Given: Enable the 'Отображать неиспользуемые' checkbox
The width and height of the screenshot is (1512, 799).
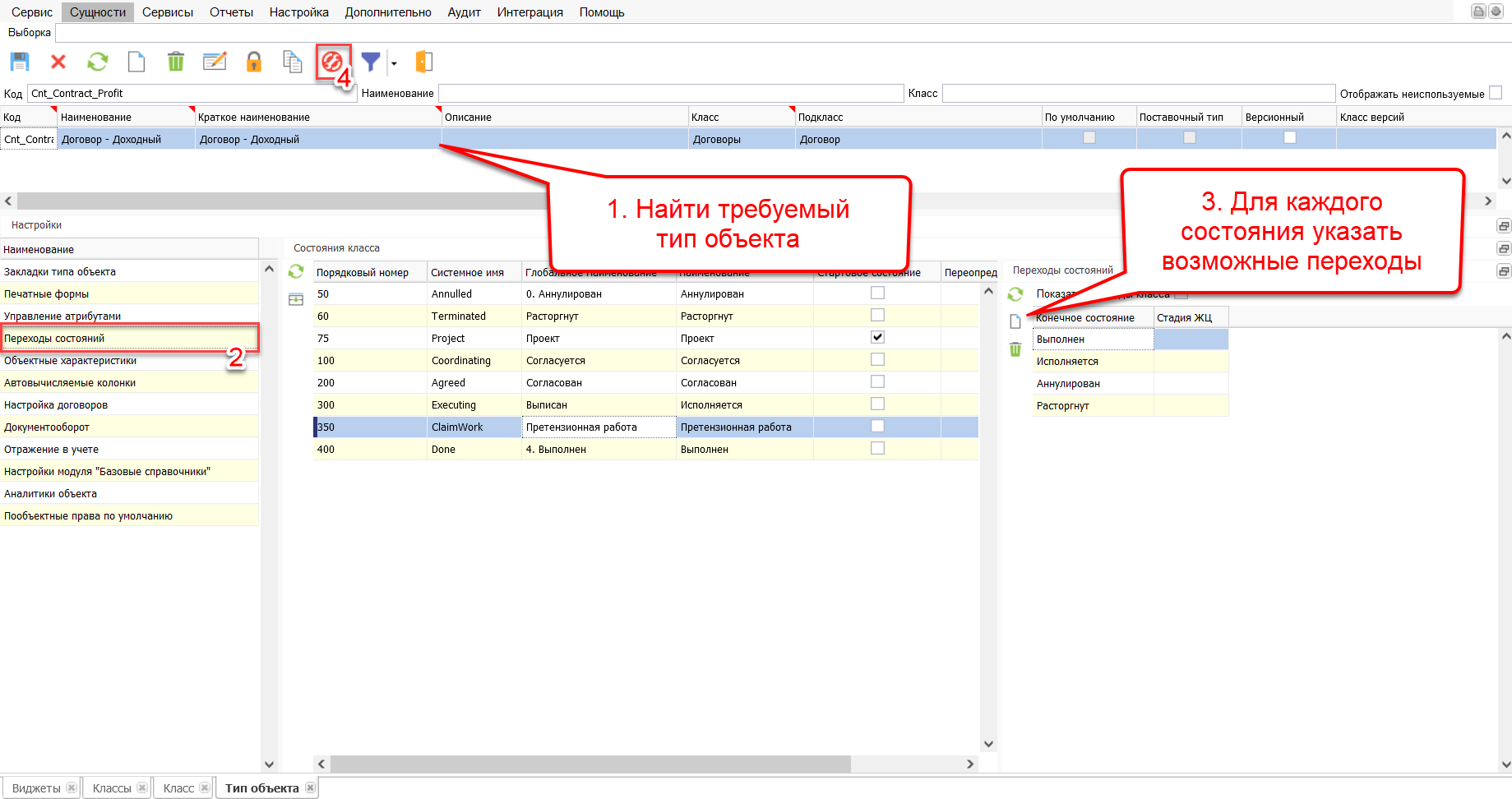Looking at the screenshot, I should 1496,93.
